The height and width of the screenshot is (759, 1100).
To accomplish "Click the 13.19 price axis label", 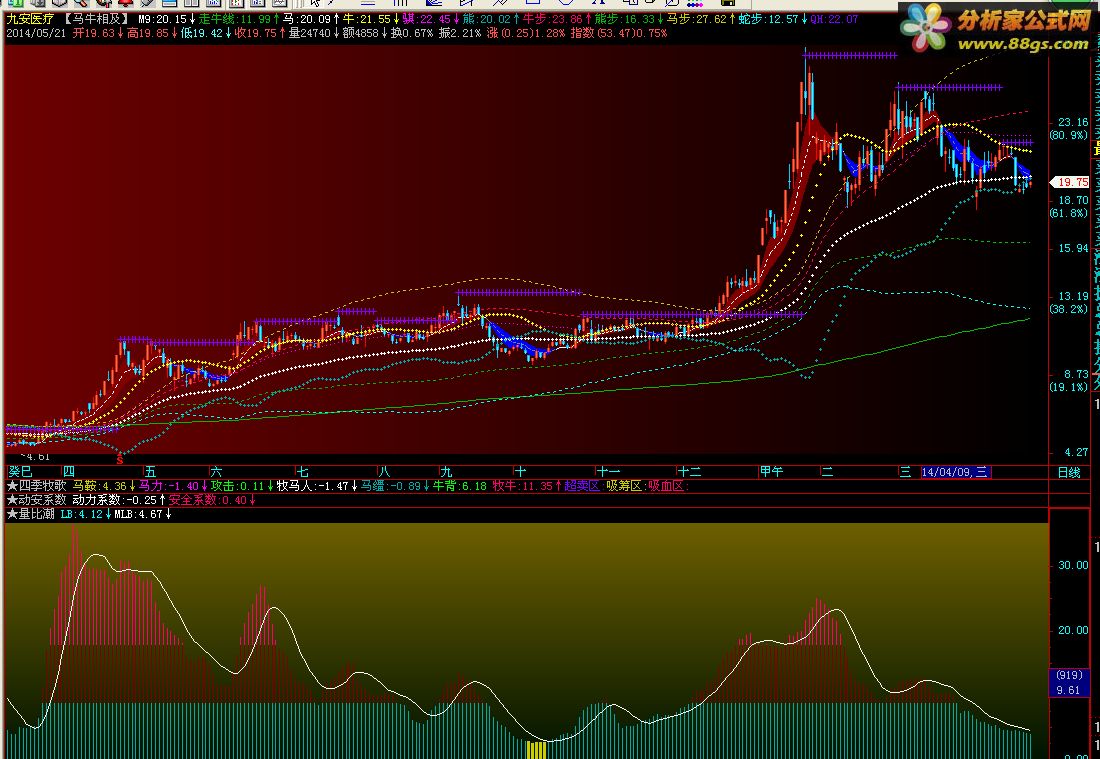I will (1073, 296).
